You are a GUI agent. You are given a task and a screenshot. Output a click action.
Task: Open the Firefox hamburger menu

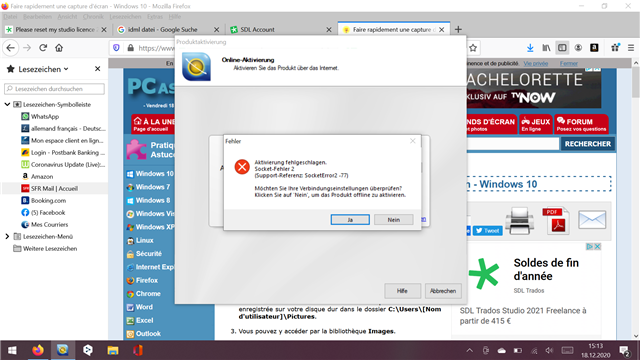(631, 48)
